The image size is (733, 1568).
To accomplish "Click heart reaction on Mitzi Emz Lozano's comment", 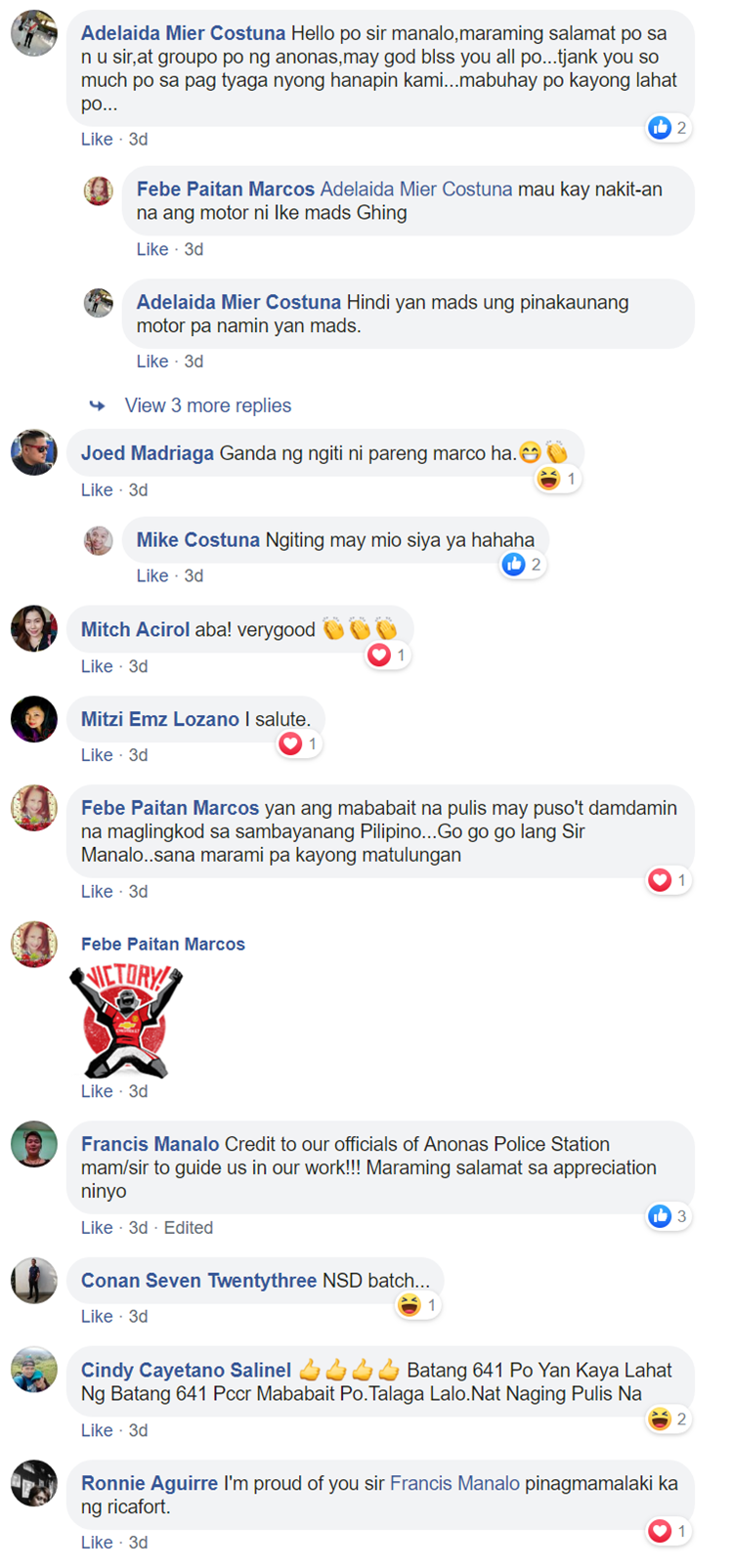I will coord(290,744).
